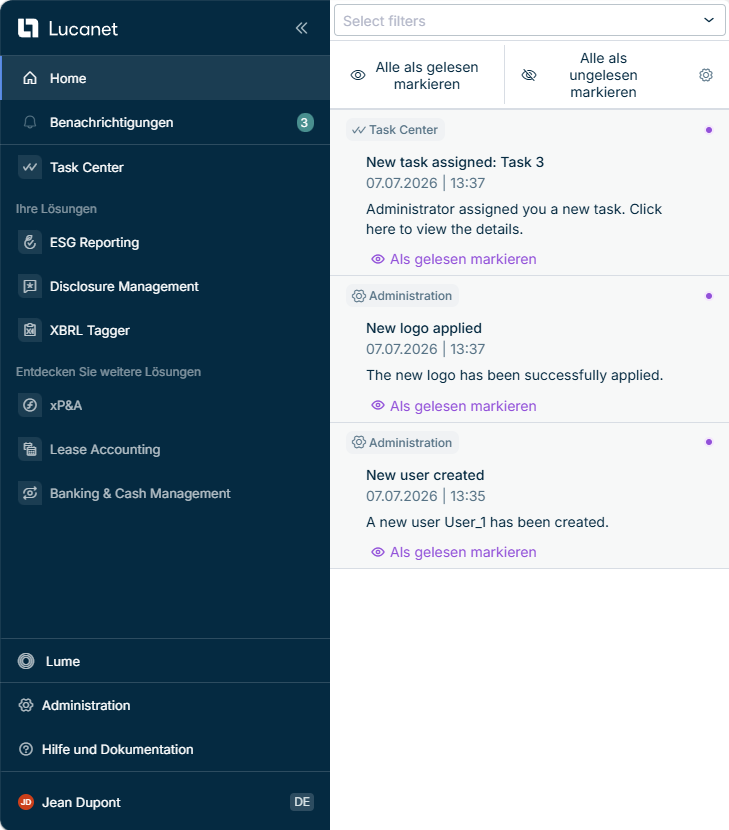This screenshot has width=729, height=830.
Task: Mark Task 3 notification as read
Action: 454,259
